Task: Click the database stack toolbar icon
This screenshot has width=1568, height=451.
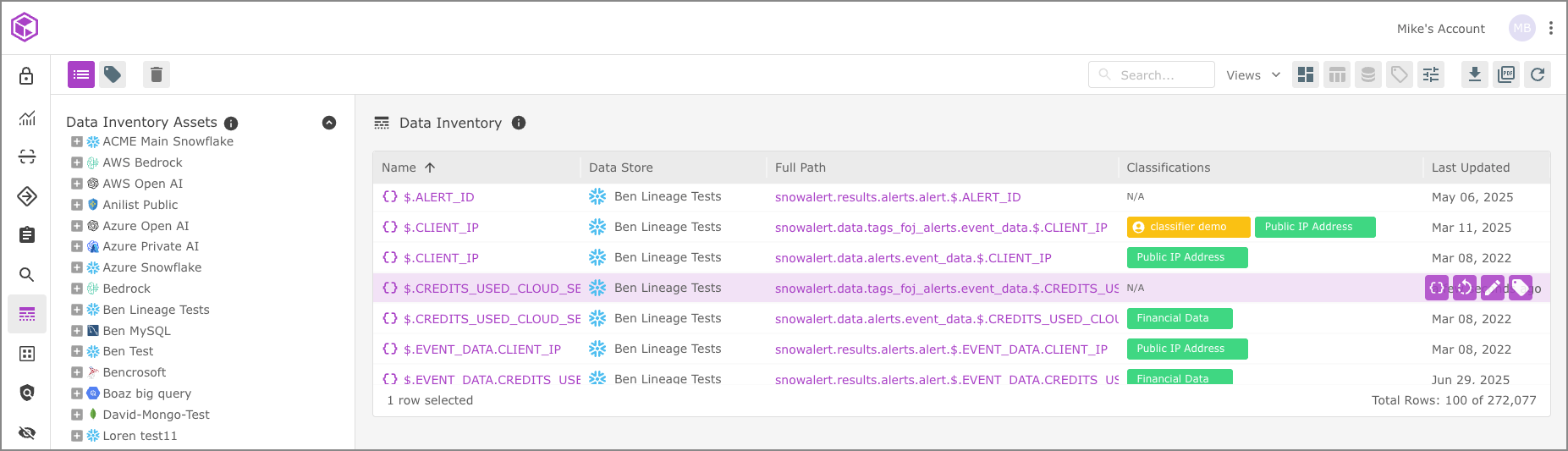Action: (1368, 74)
